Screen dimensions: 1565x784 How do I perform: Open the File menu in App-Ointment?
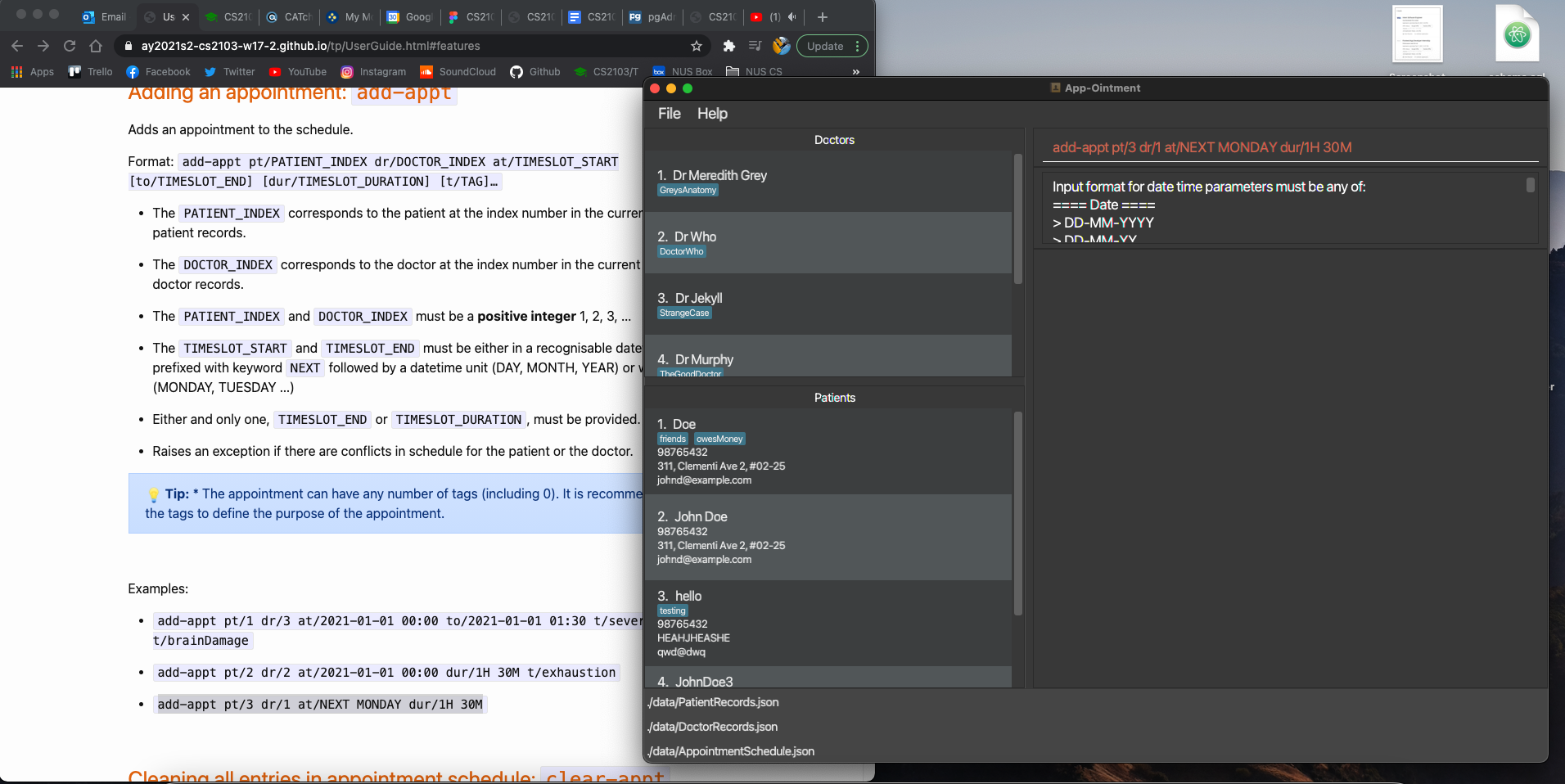[669, 114]
